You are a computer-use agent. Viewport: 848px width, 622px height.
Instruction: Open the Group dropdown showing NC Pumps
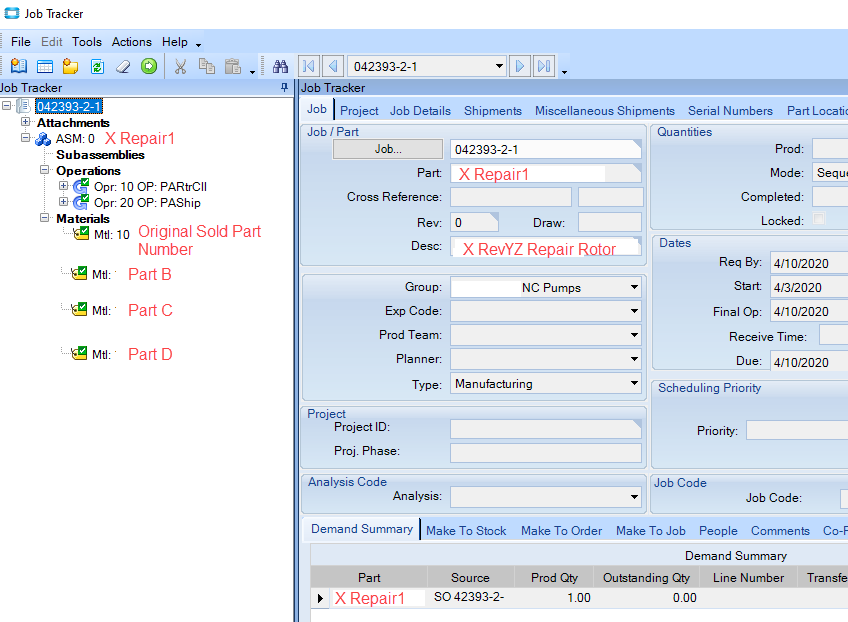pyautogui.click(x=634, y=287)
